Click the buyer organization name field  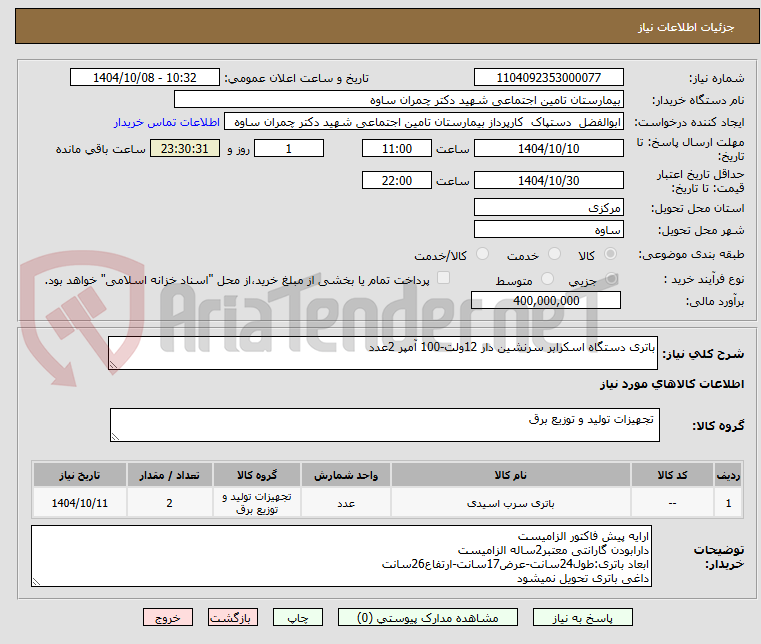pos(398,100)
